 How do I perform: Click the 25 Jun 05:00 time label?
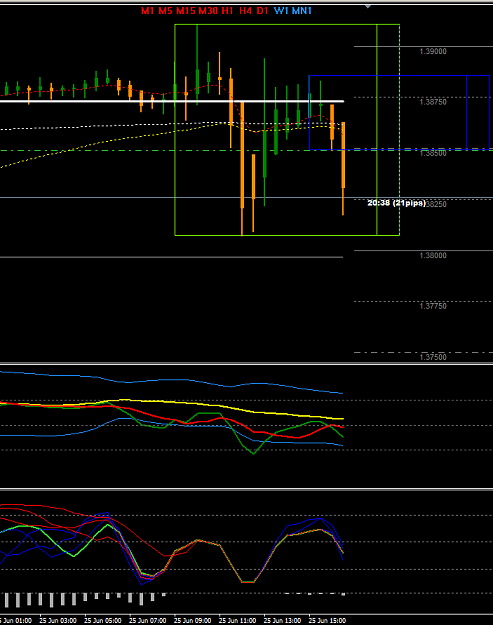(x=103, y=621)
